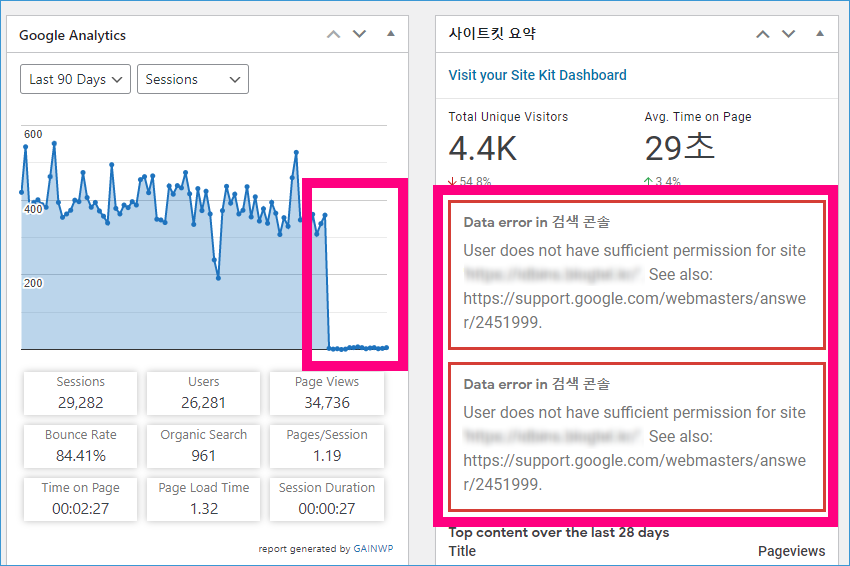Click the Title column header

coord(462,551)
